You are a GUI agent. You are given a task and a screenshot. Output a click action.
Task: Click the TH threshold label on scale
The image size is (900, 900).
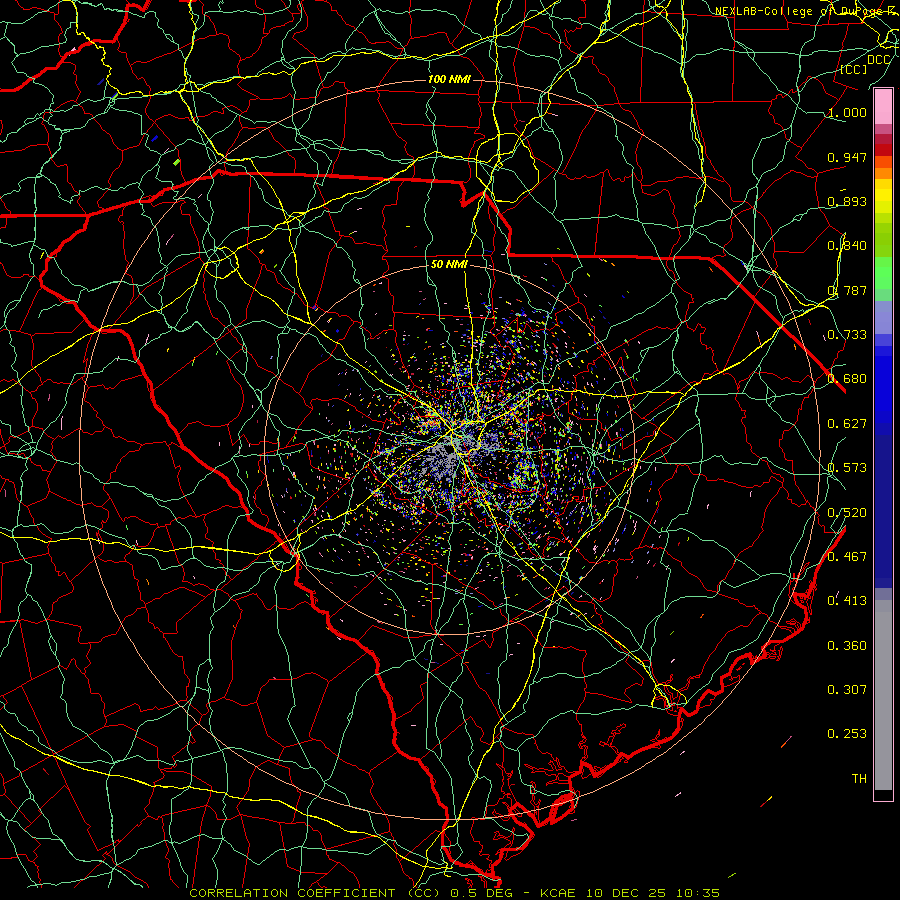859,778
